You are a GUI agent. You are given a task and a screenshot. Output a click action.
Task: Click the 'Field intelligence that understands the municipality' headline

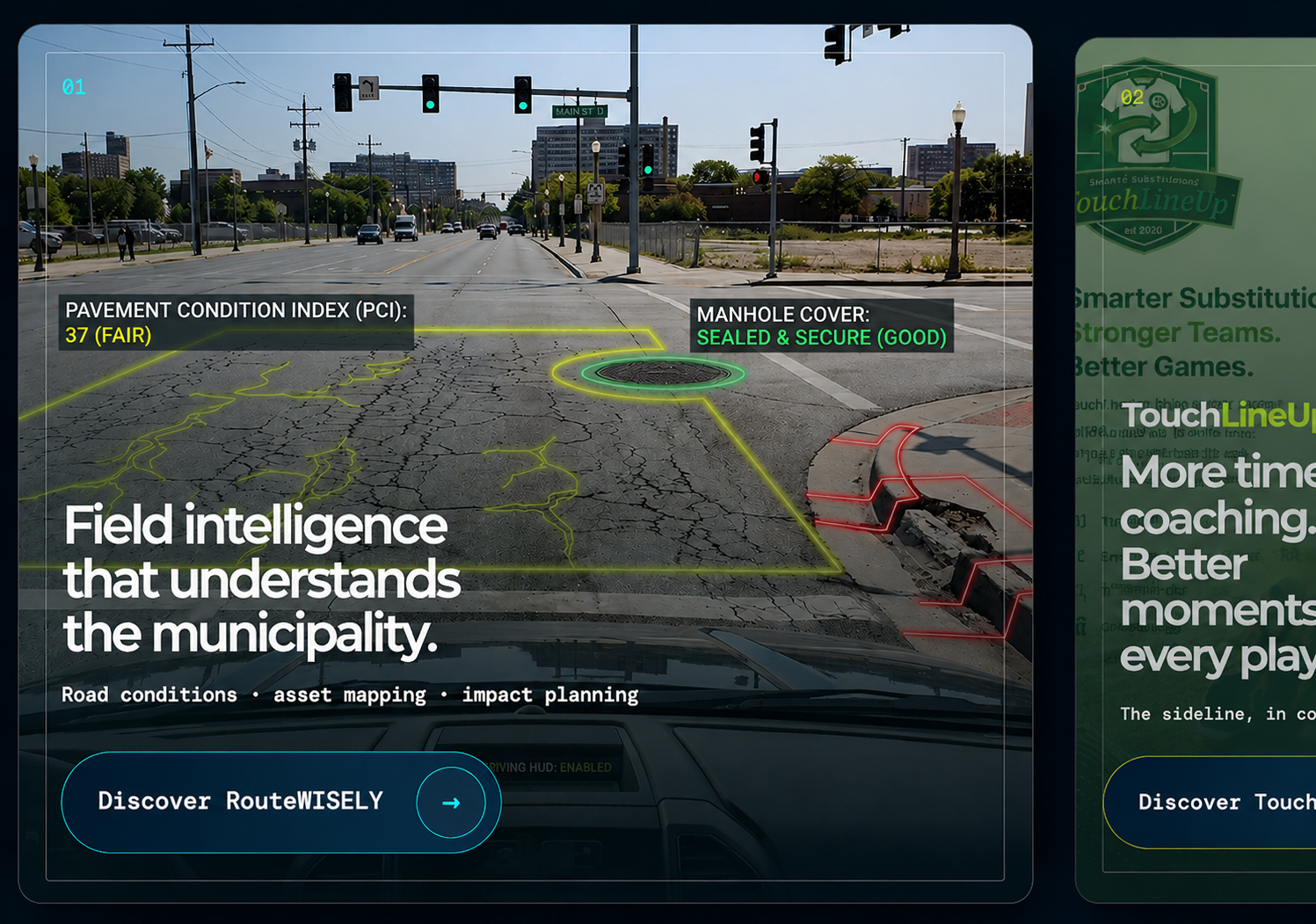pos(262,579)
